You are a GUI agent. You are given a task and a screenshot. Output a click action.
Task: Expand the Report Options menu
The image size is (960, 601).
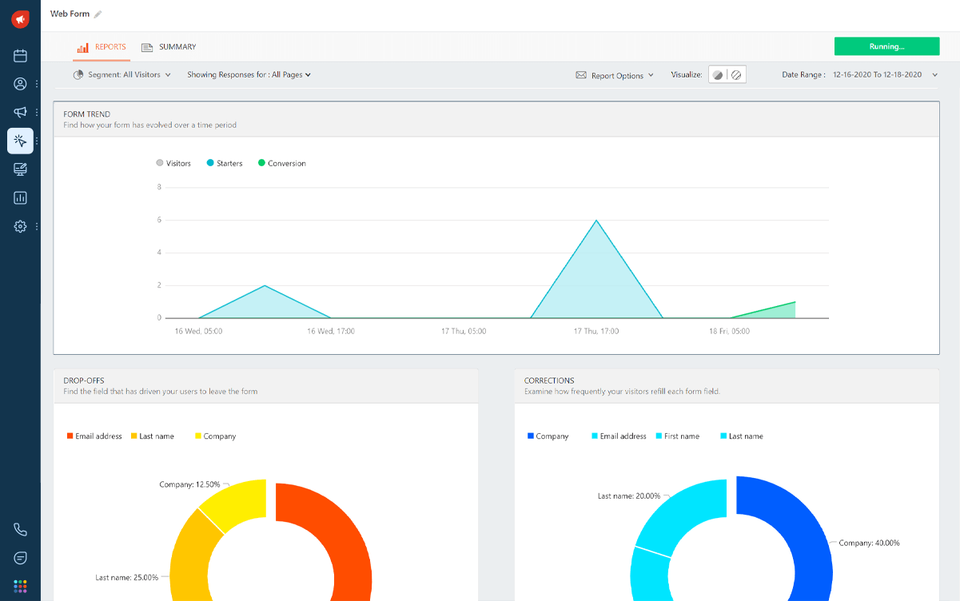(x=615, y=75)
